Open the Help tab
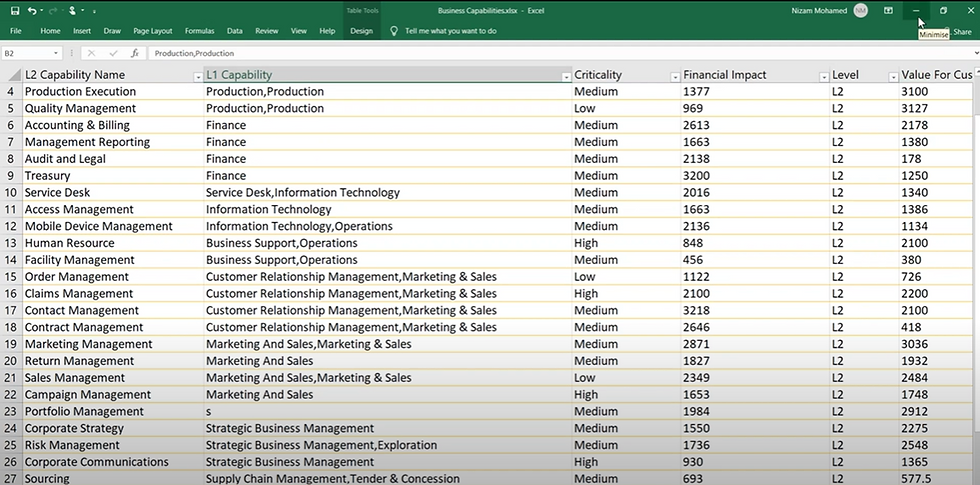This screenshot has width=980, height=485. (327, 31)
